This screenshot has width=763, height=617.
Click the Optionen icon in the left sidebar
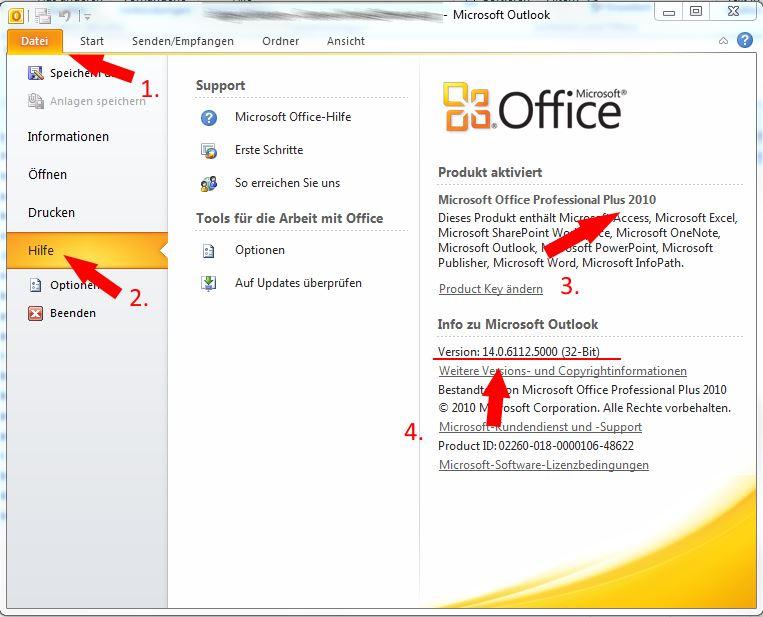coord(35,285)
